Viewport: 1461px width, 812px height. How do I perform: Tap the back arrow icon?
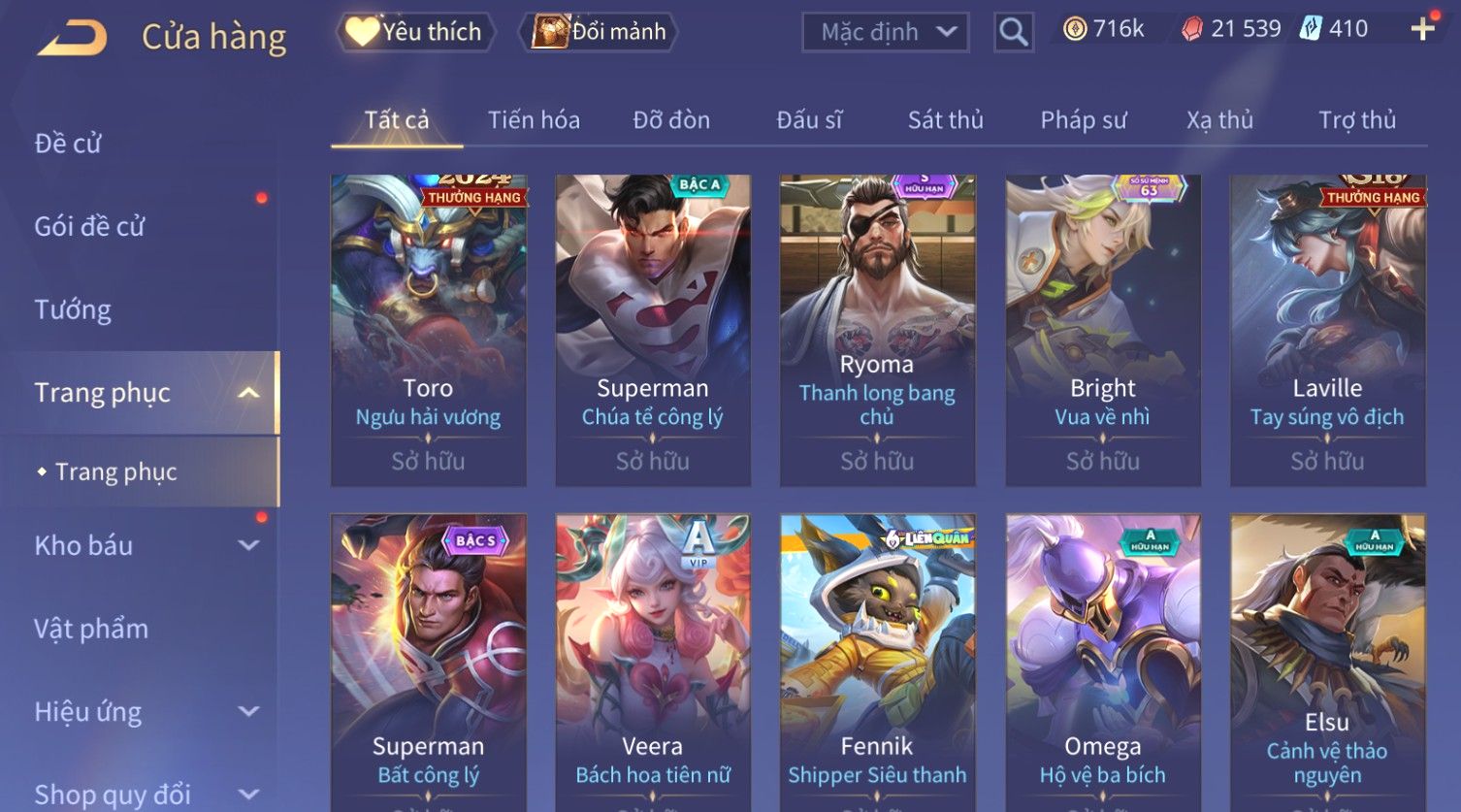pyautogui.click(x=72, y=37)
